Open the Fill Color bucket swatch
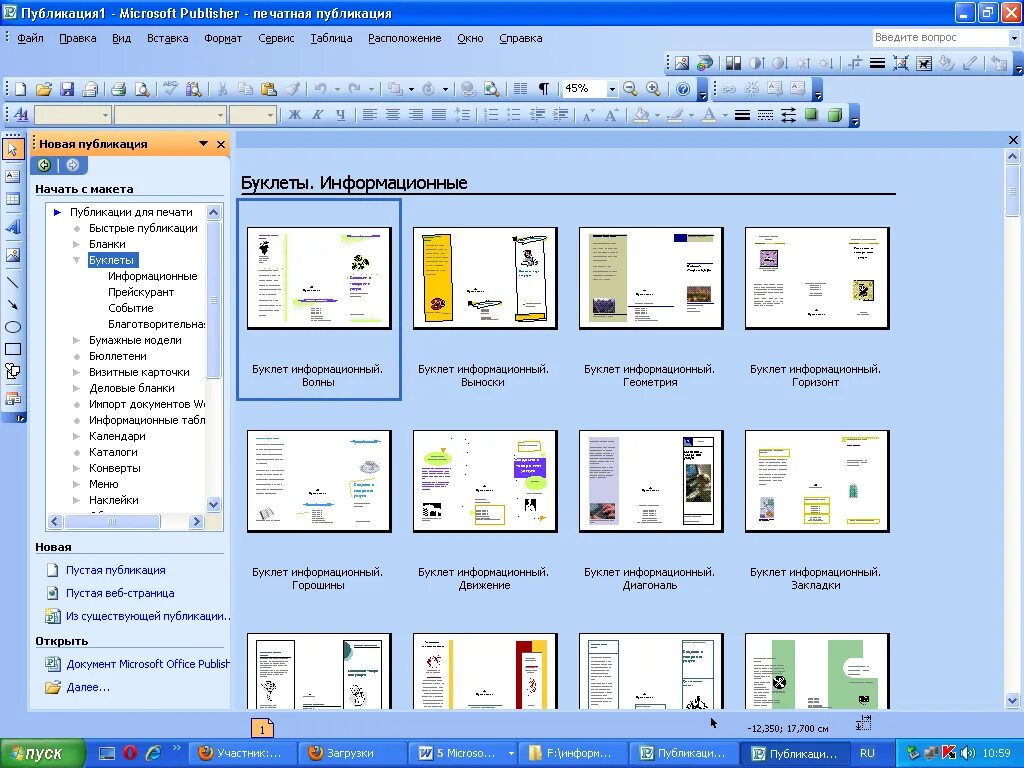 tap(641, 115)
